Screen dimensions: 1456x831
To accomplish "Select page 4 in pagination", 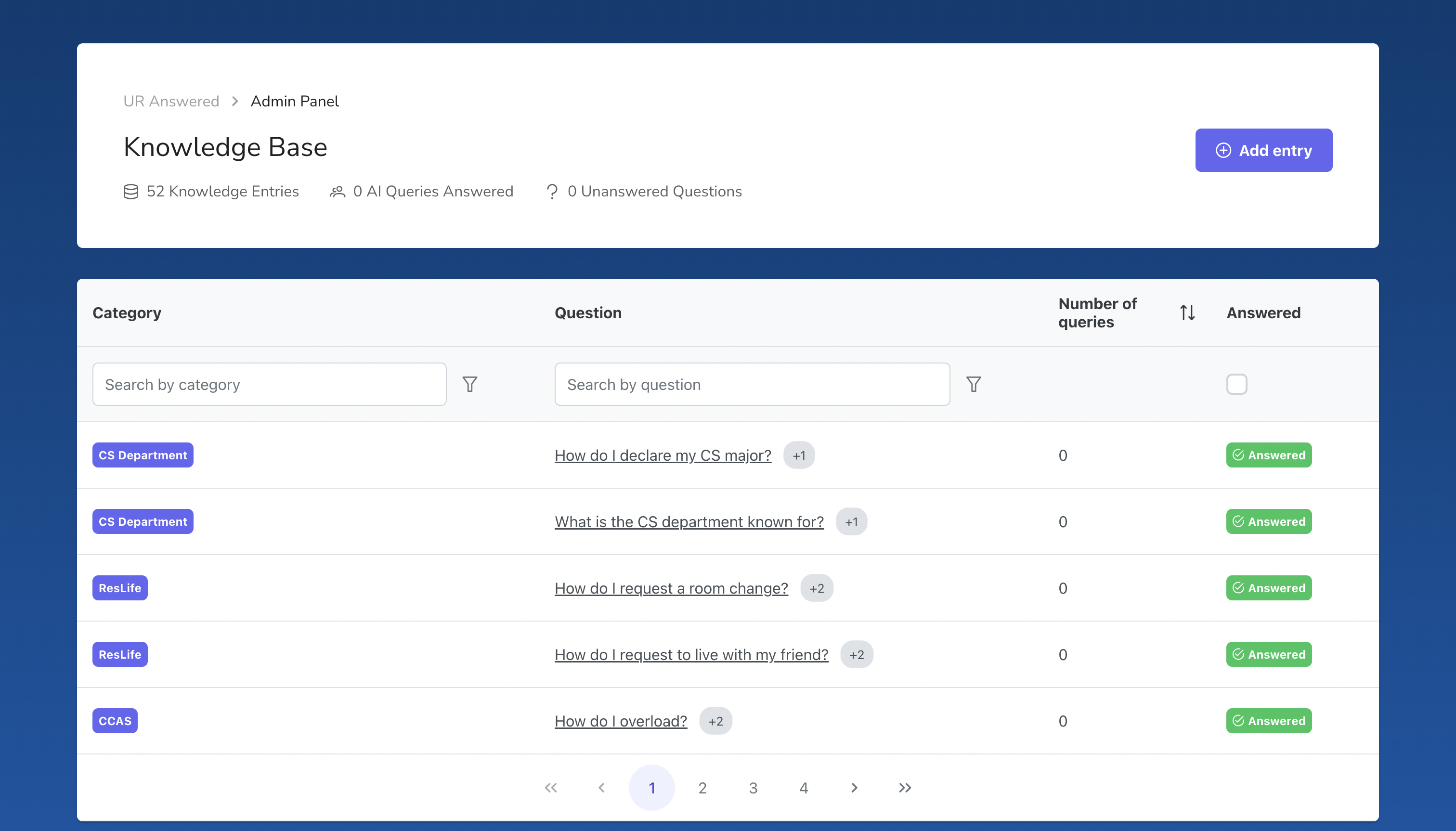I will (803, 788).
